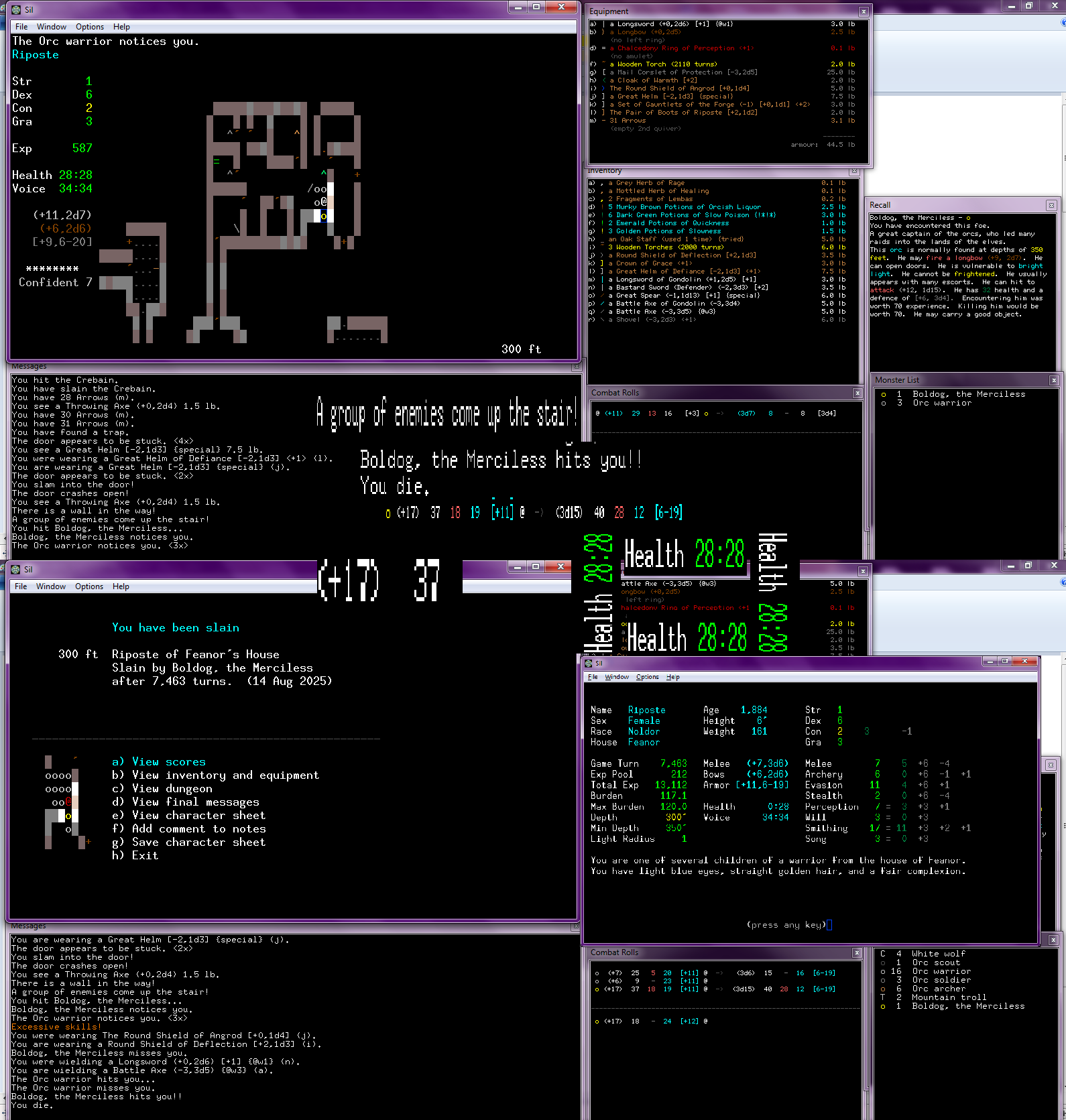
Task: Click the Sil icon in the 'You have been slain' window title bar
Action: click(x=16, y=570)
